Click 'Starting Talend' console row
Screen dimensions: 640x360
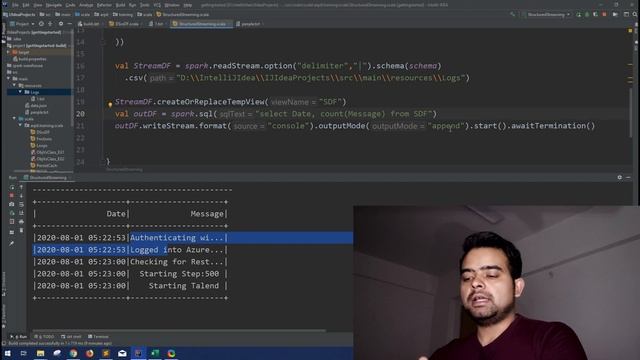coord(130,286)
